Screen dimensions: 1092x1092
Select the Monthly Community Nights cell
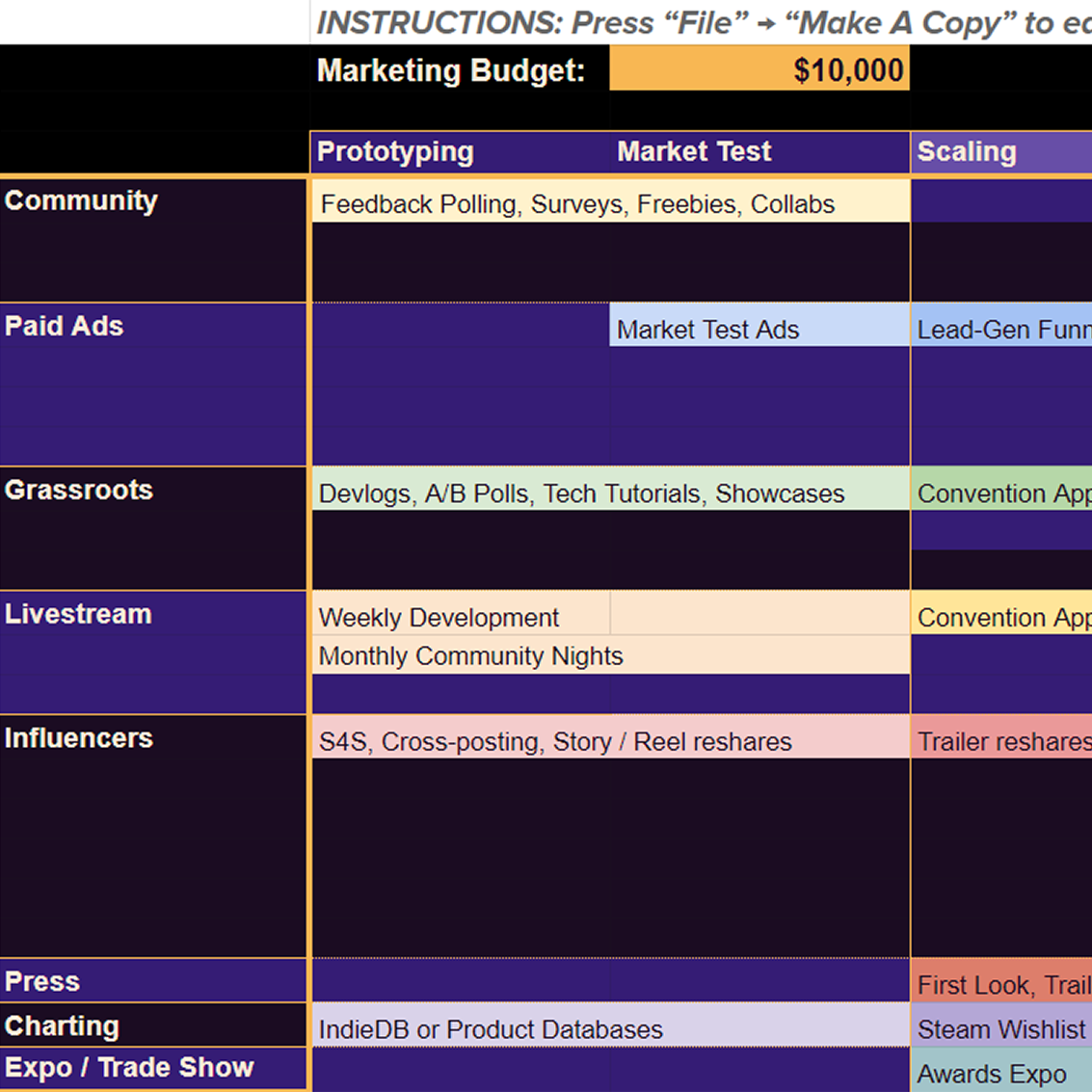click(x=611, y=654)
